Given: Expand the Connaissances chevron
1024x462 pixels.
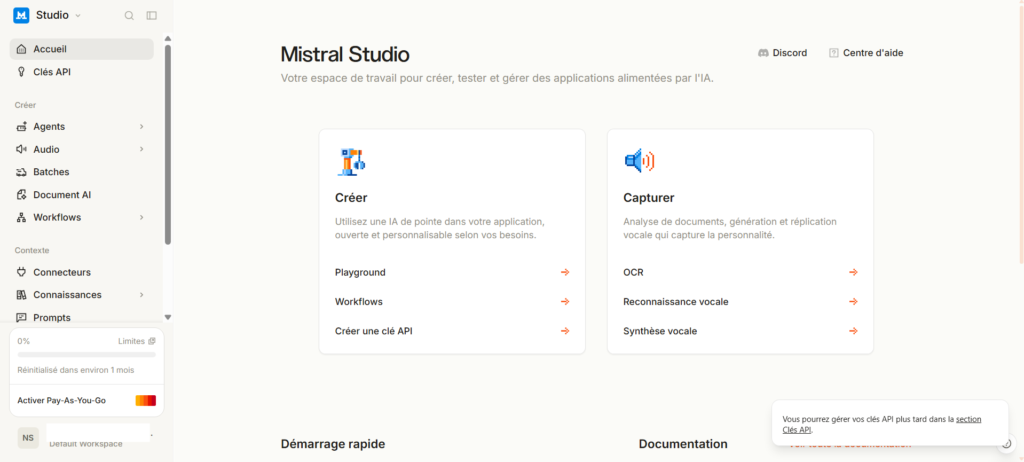Looking at the screenshot, I should pos(142,295).
